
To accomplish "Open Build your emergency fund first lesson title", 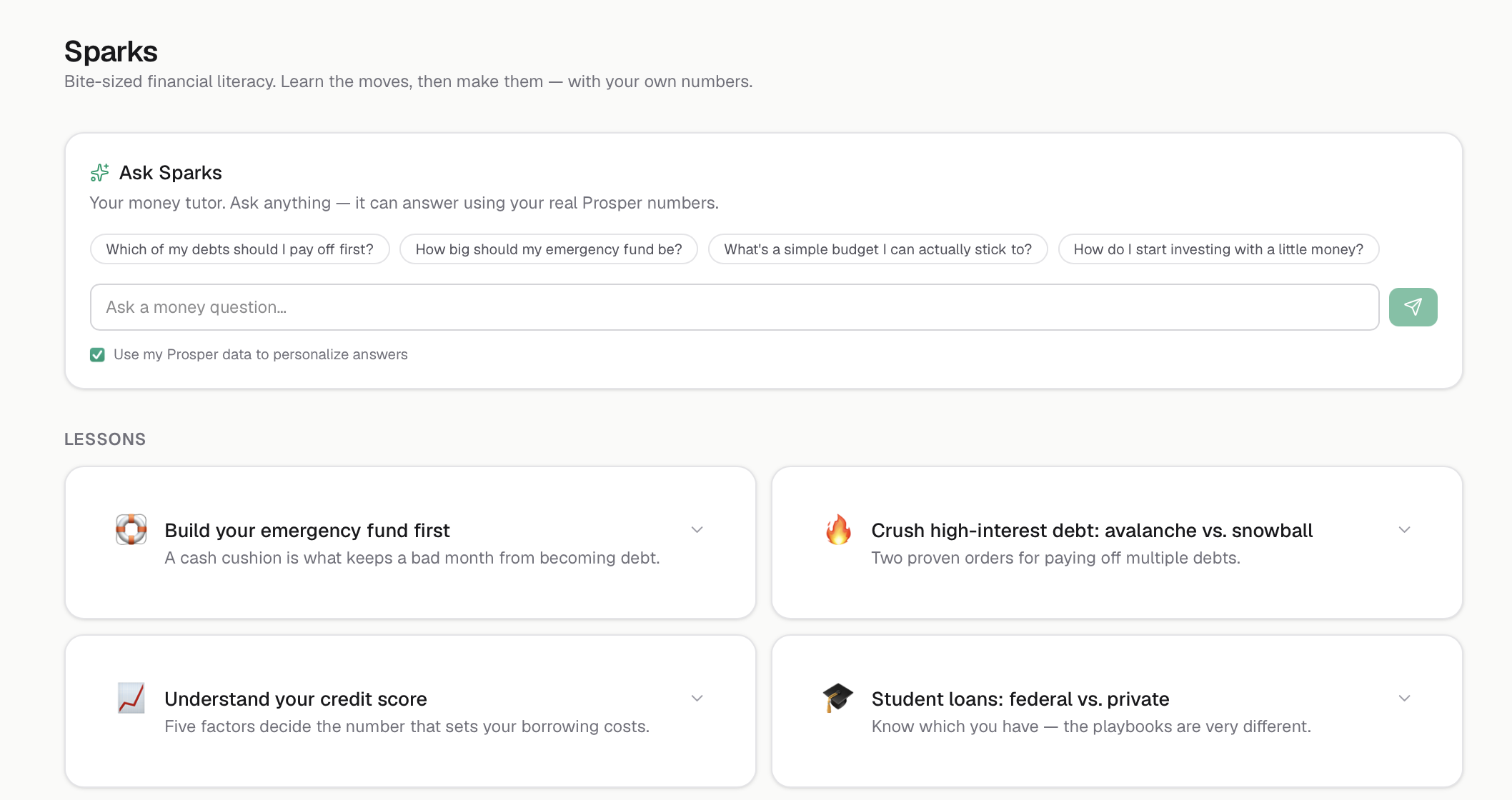I will pos(307,531).
